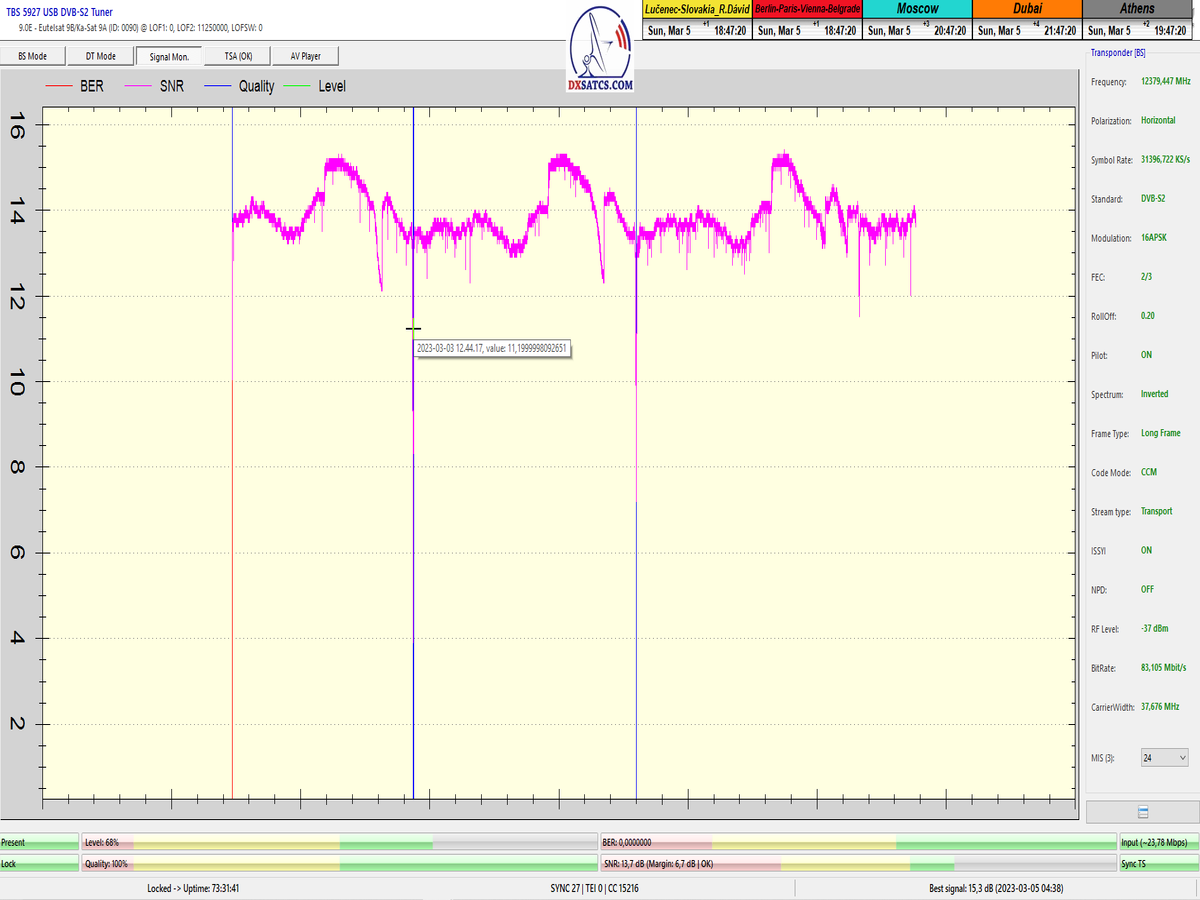
Task: Click the Sync TS indicator
Action: pos(1158,862)
